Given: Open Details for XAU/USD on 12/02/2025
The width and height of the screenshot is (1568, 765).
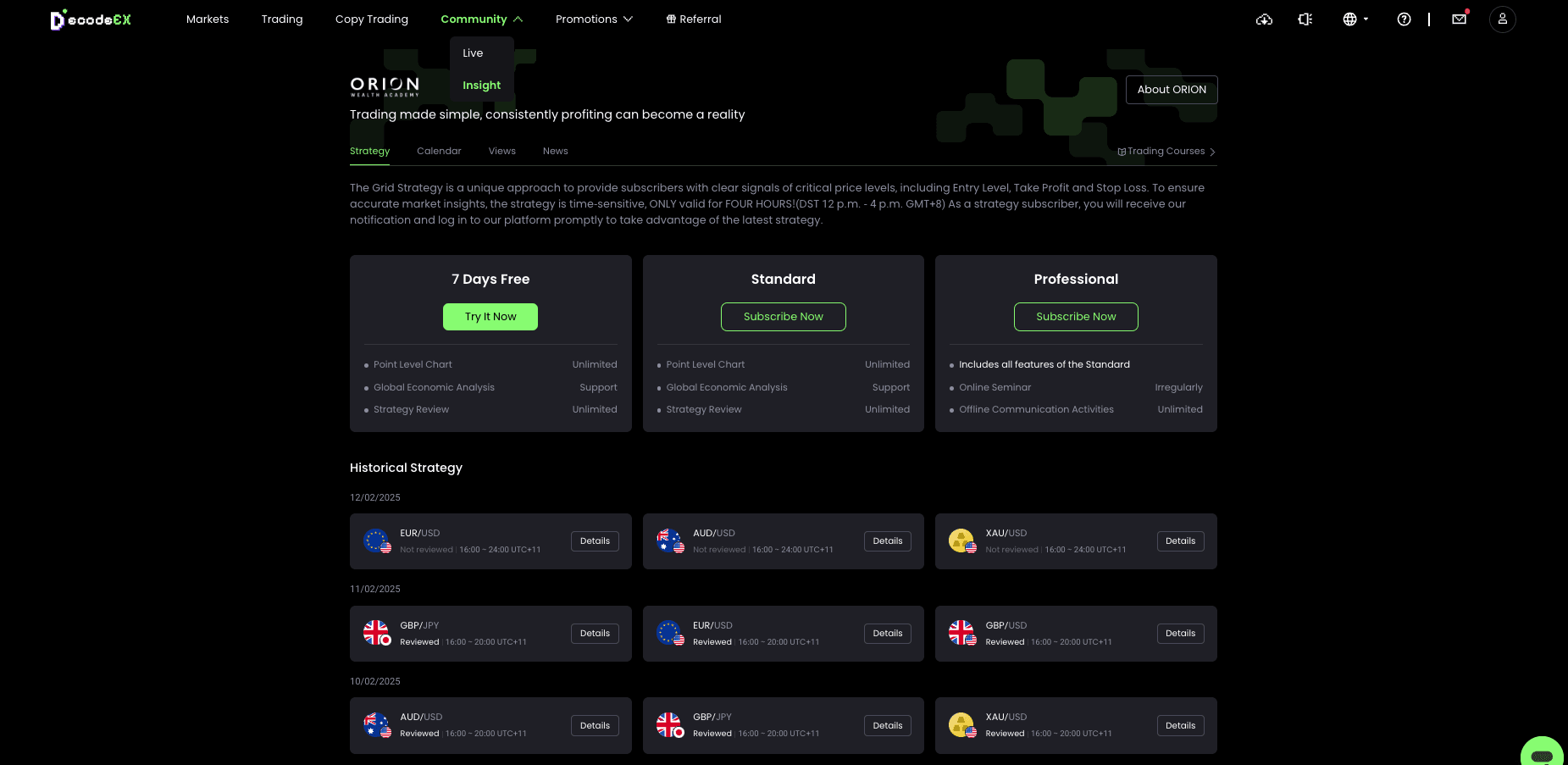Looking at the screenshot, I should coord(1180,541).
